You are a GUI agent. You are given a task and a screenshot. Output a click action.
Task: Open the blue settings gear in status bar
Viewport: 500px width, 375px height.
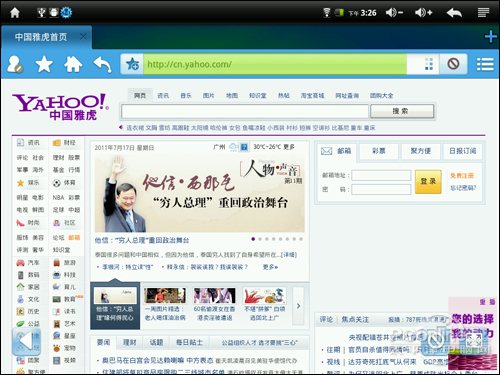[66, 13]
